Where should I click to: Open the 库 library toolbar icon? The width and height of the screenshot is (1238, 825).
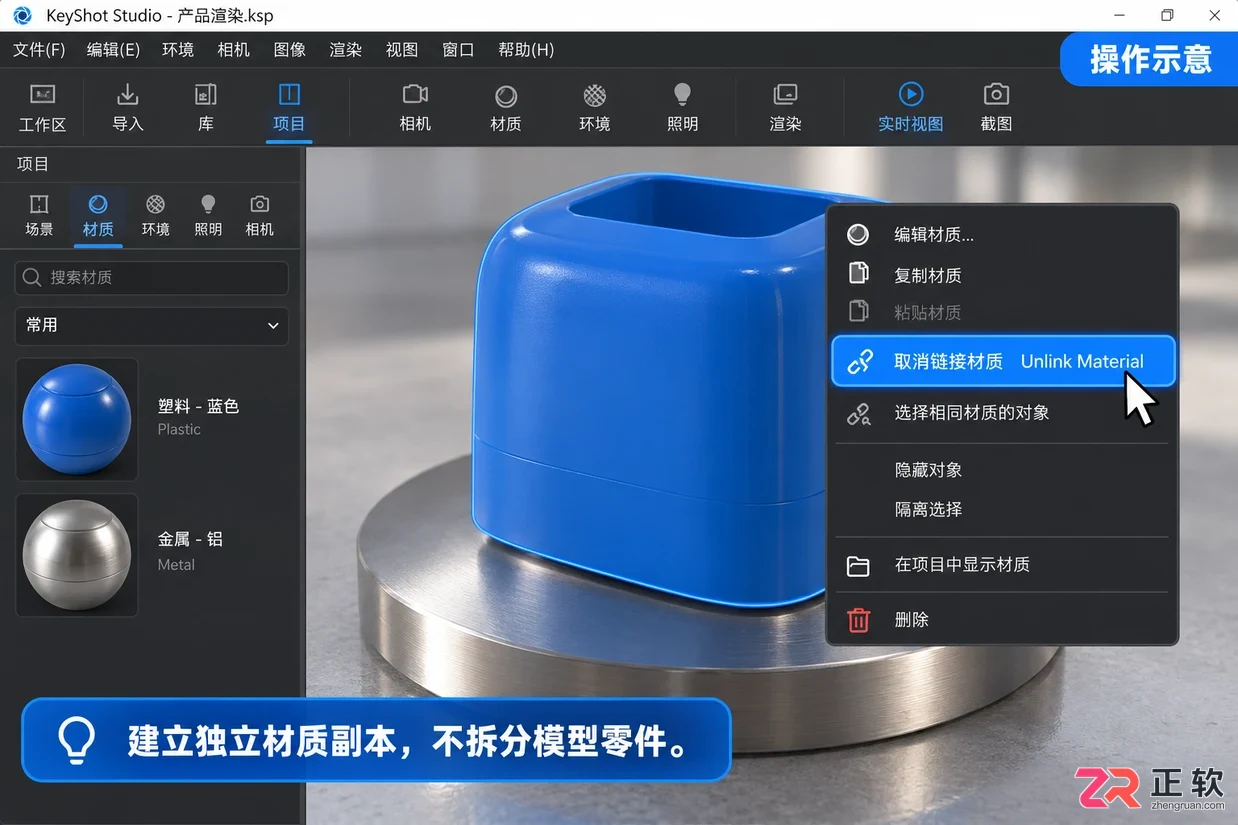point(206,108)
